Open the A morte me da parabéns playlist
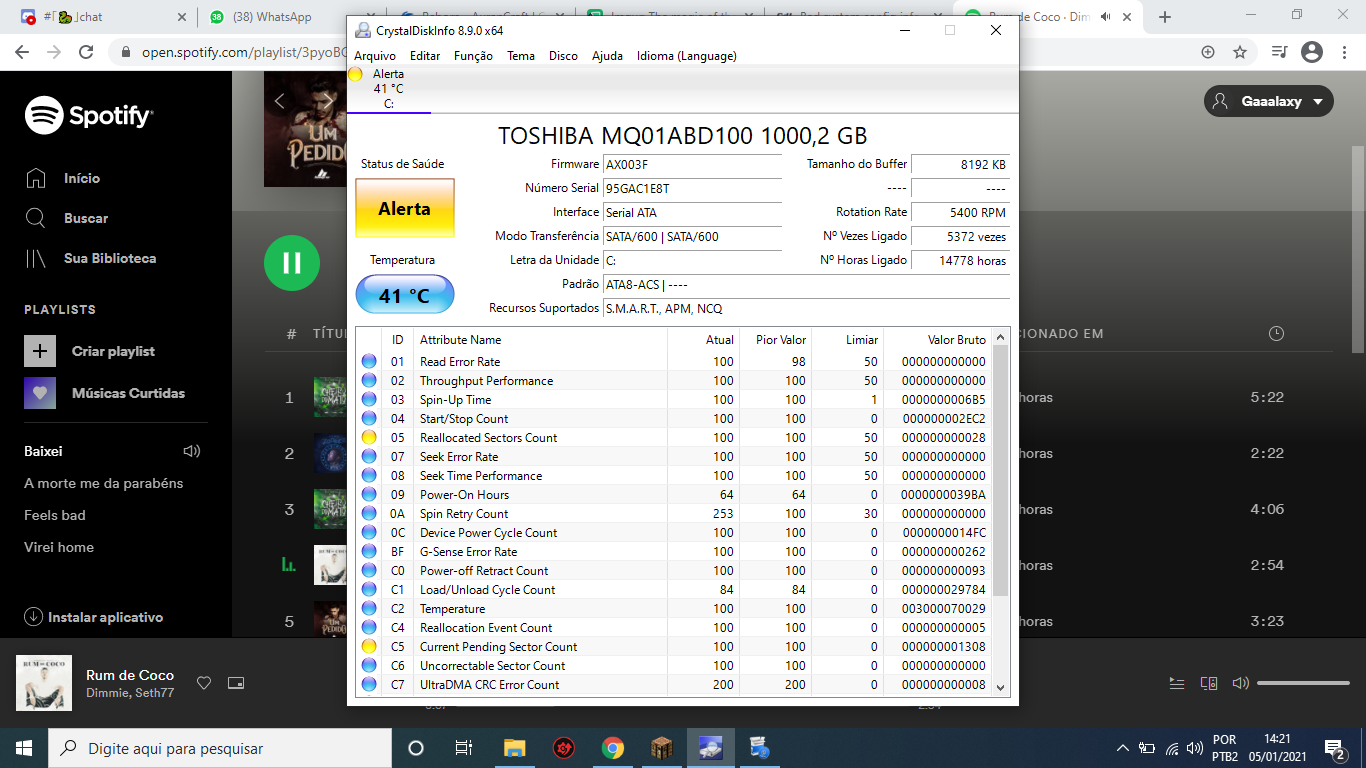The image size is (1366, 768). (x=104, y=483)
